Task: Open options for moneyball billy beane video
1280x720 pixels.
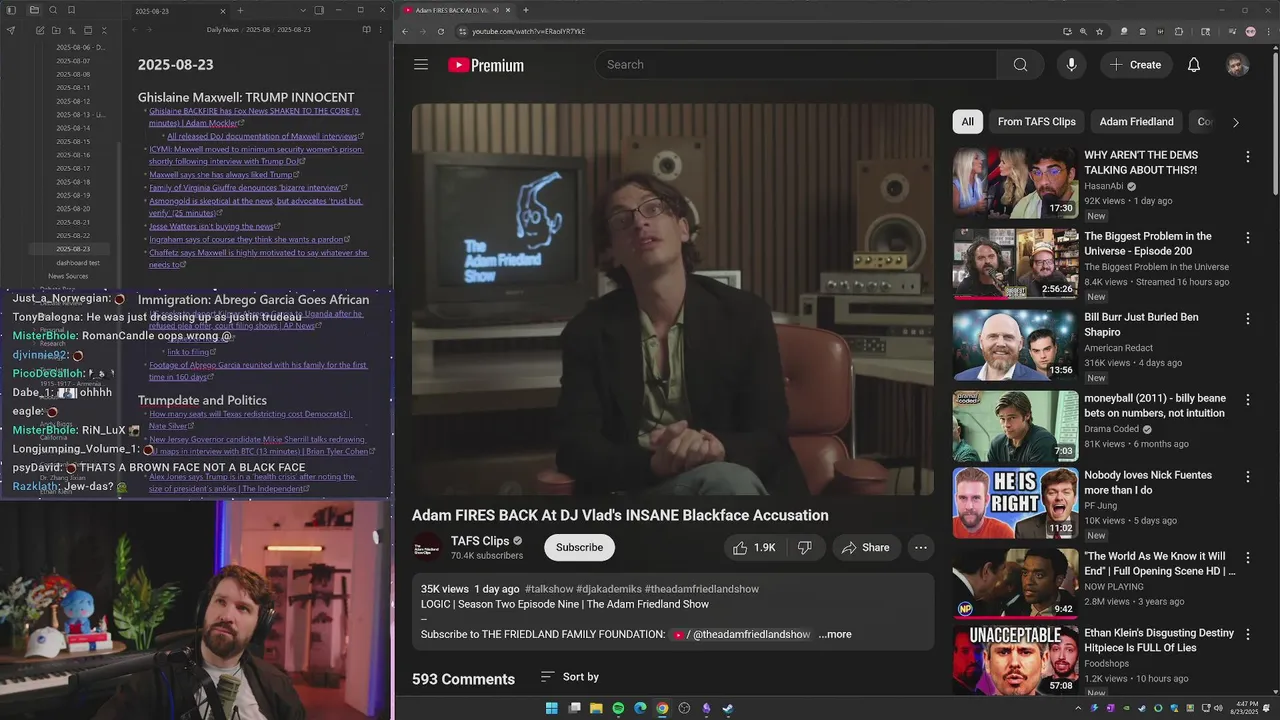Action: pyautogui.click(x=1247, y=400)
